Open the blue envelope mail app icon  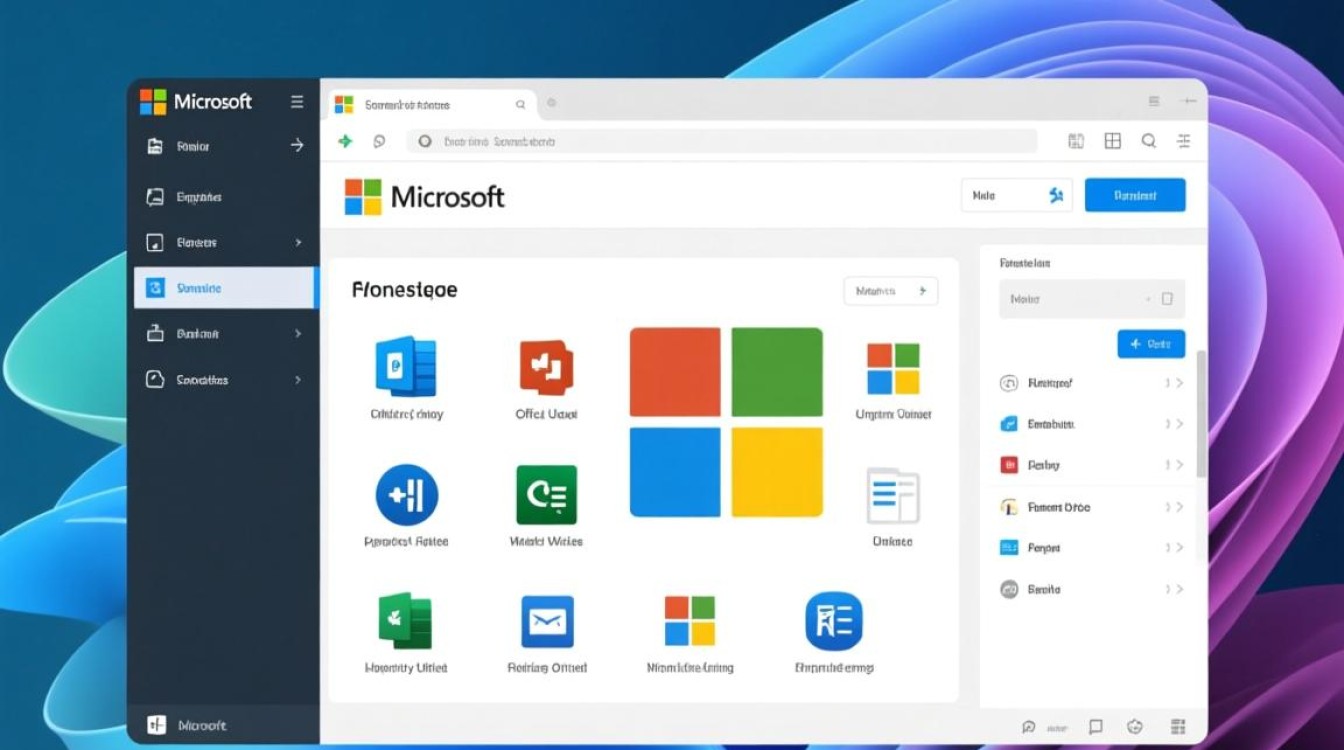point(547,621)
